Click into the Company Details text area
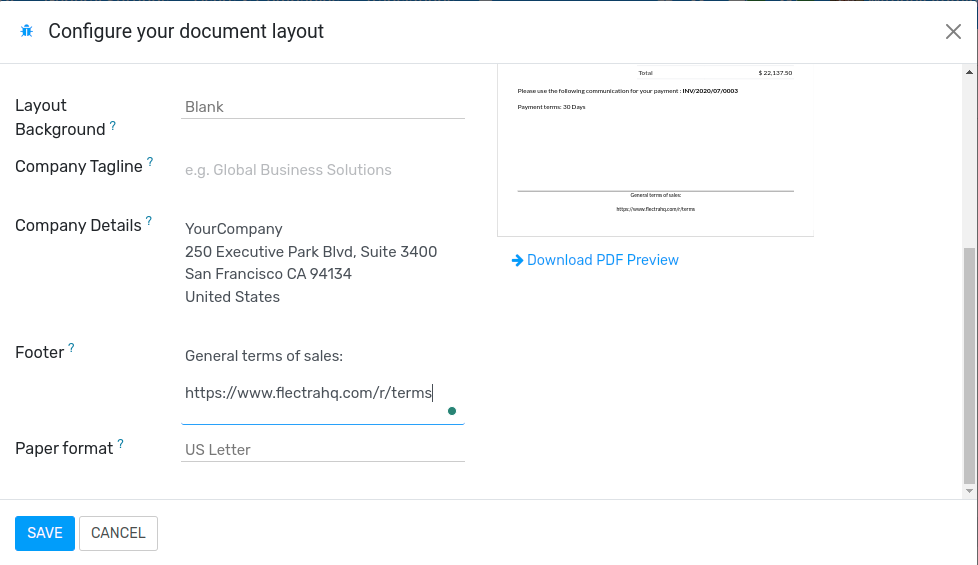Screen dimensions: 978x565 point(322,262)
